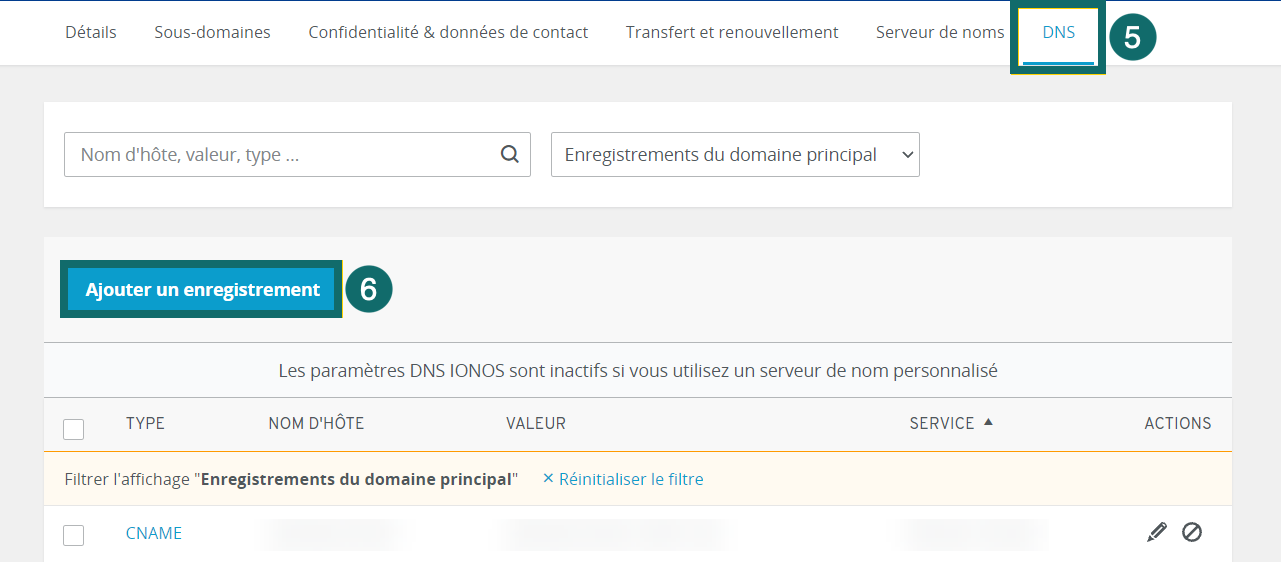
Task: Click the magnifier search icon
Action: [x=509, y=154]
